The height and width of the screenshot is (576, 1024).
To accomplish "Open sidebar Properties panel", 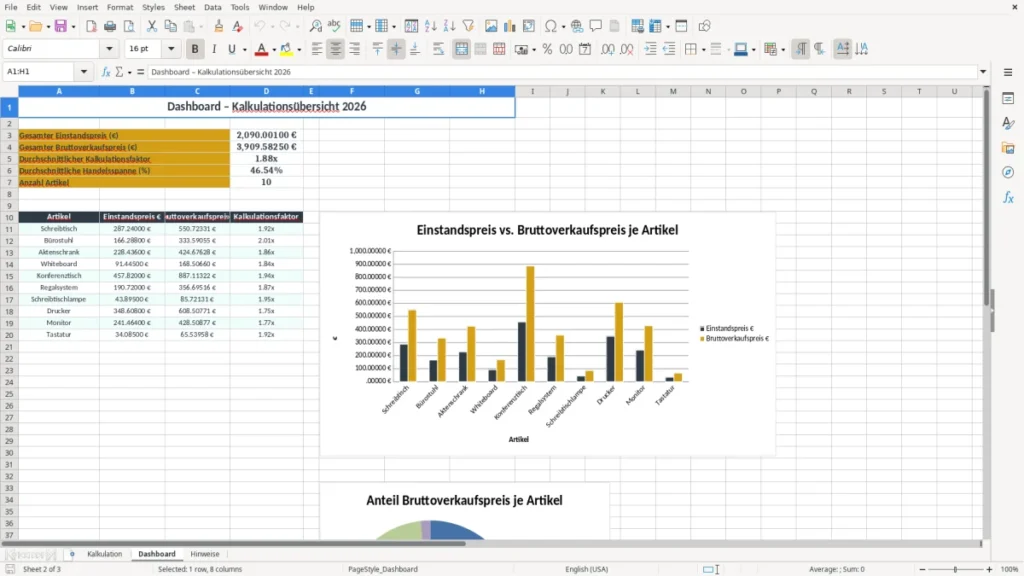I will tap(1008, 98).
